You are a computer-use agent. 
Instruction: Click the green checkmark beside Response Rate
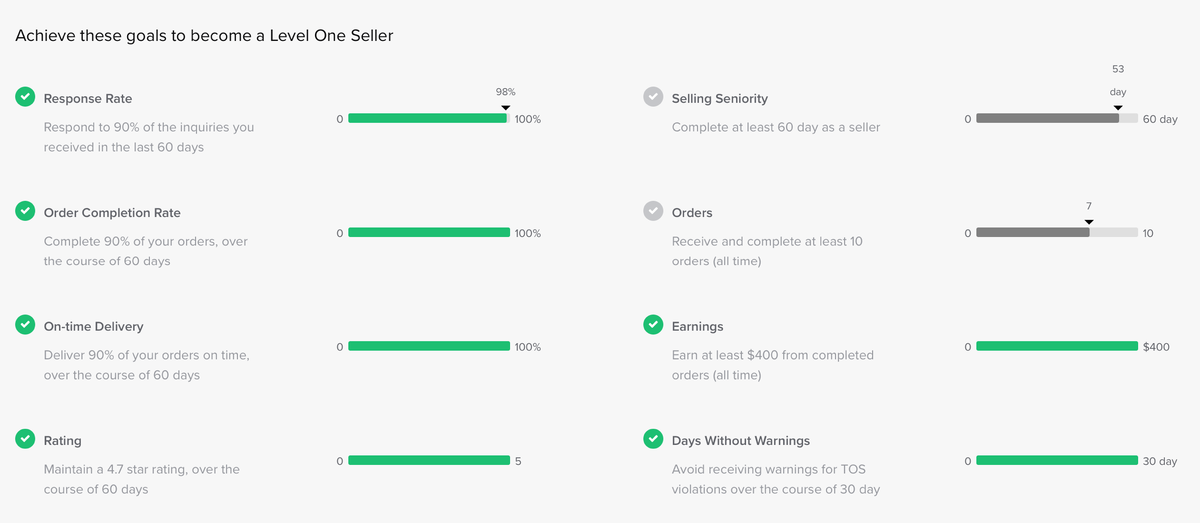tap(25, 97)
